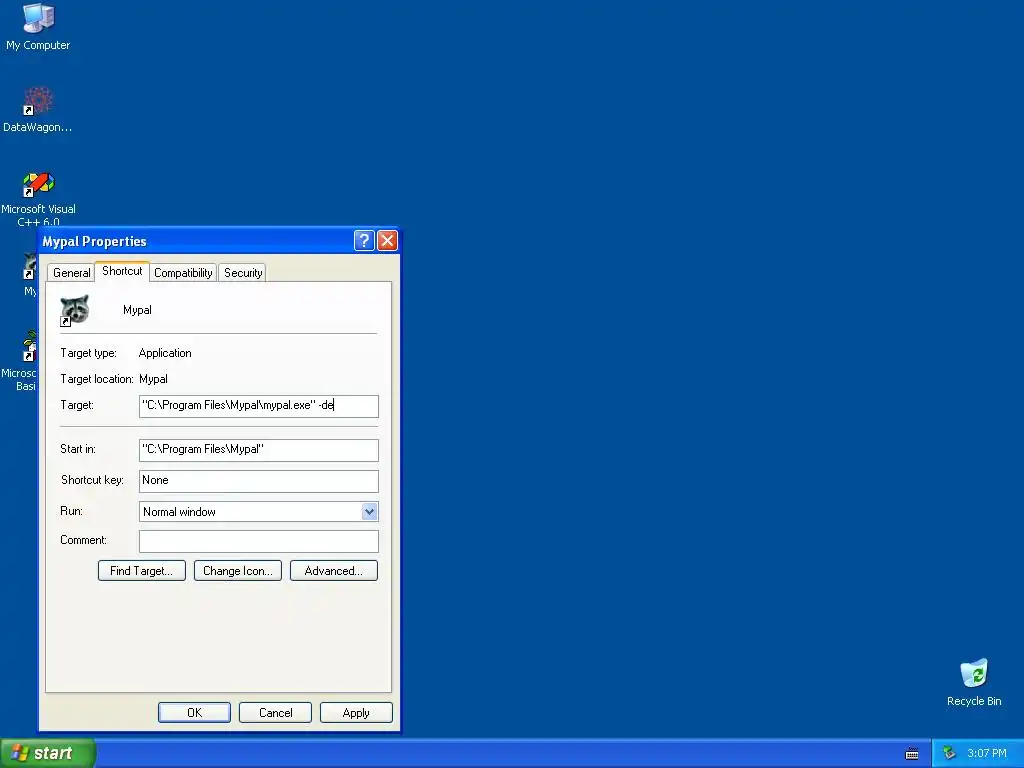
Task: Click the Mypal raccoon icon in Properties
Action: point(74,310)
